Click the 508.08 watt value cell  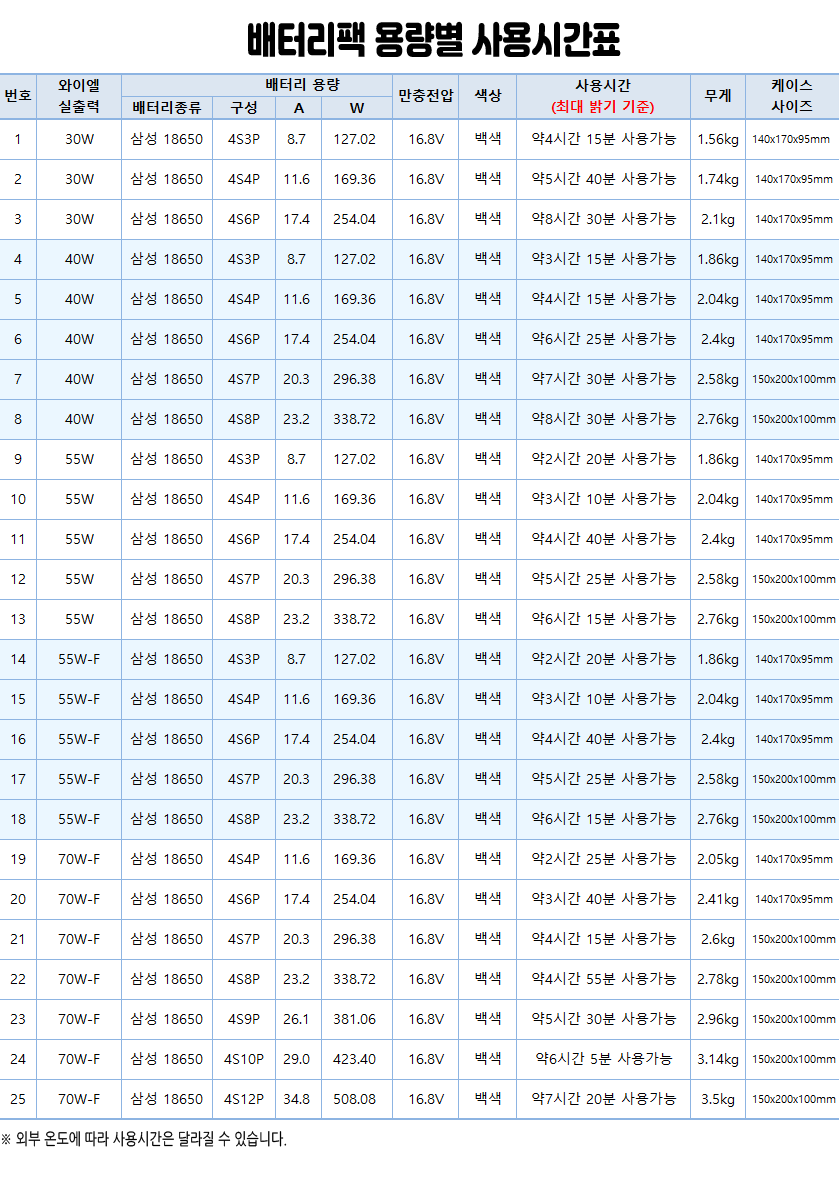pyautogui.click(x=354, y=1099)
